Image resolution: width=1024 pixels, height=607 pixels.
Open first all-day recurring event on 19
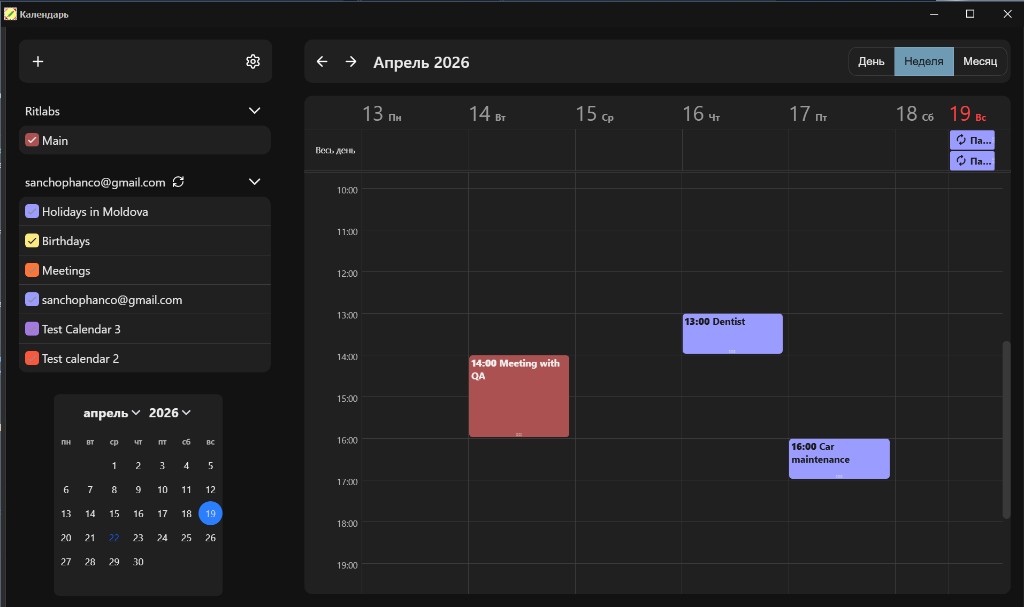tap(972, 140)
